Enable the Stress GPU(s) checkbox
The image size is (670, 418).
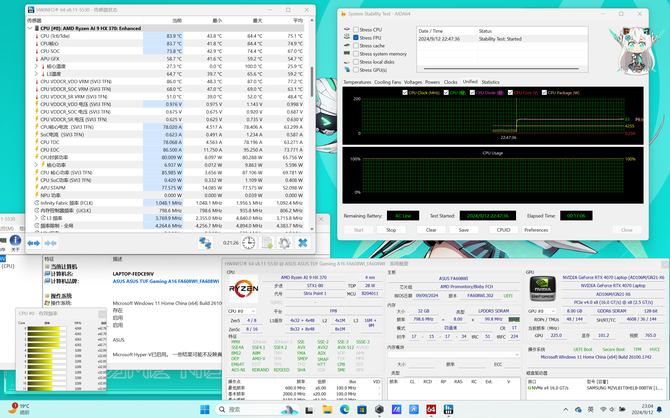(356, 70)
